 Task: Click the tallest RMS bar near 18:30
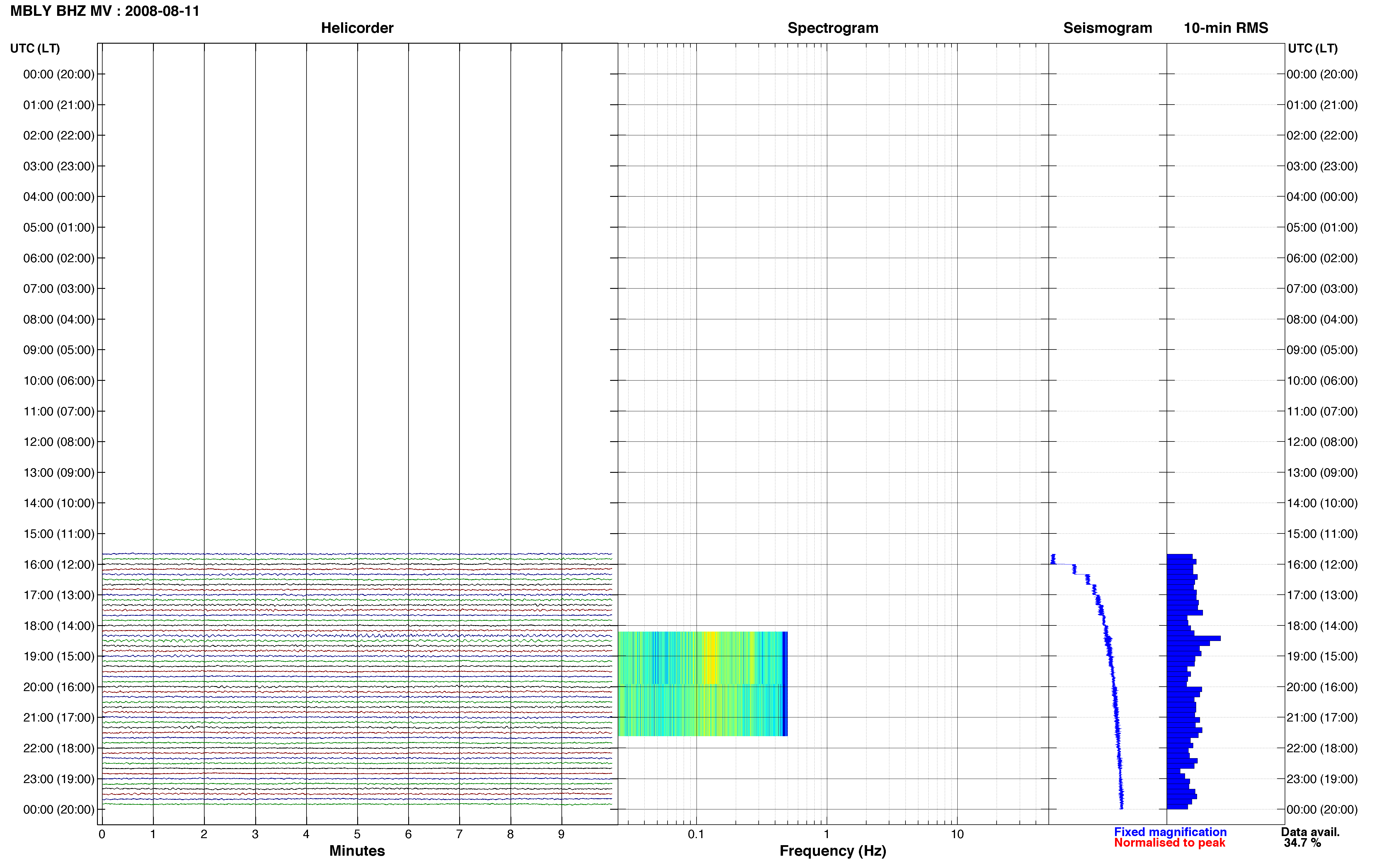(x=1194, y=638)
